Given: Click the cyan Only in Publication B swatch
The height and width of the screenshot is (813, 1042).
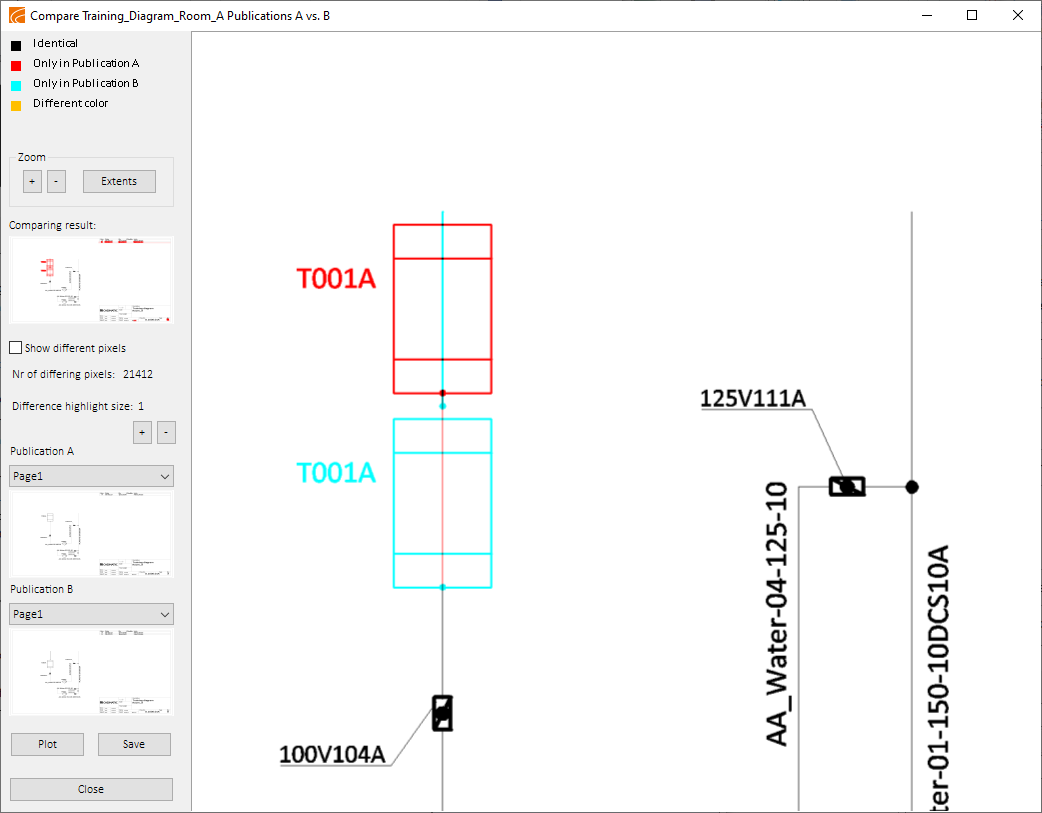Looking at the screenshot, I should pos(16,85).
